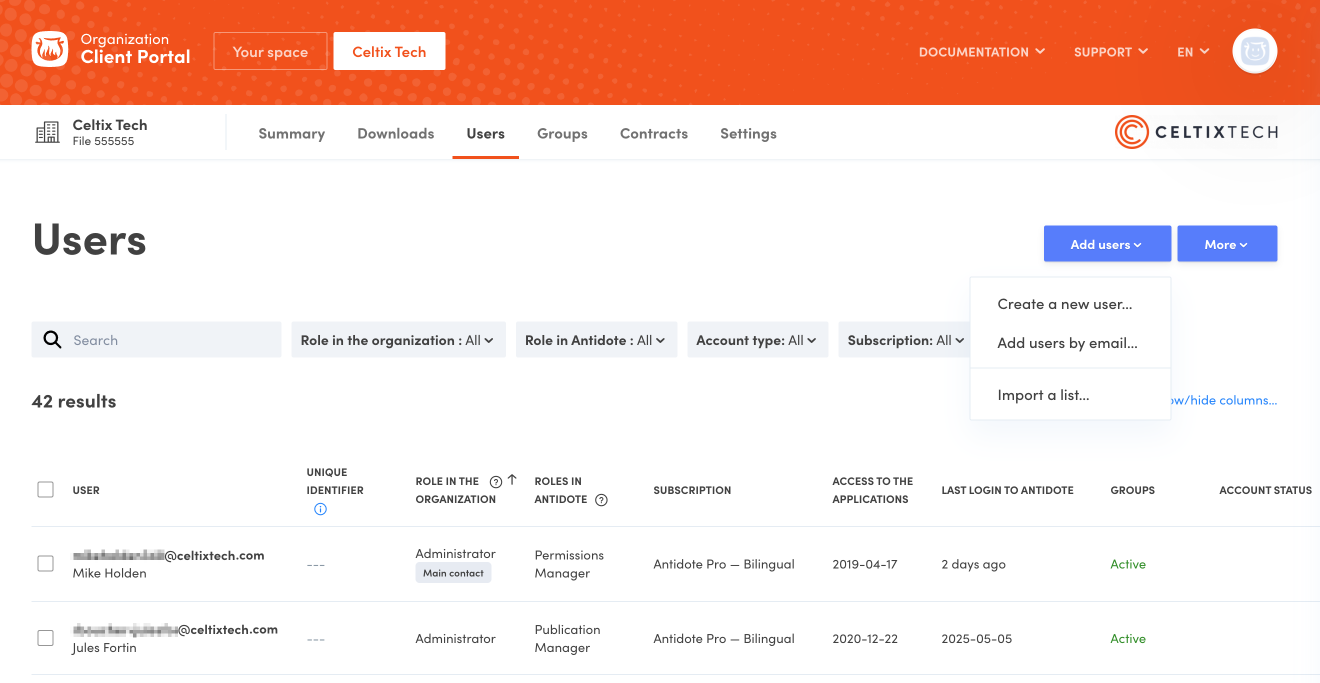Image resolution: width=1320 pixels, height=683 pixels.
Task: Click into the Search users field
Action: pos(170,340)
